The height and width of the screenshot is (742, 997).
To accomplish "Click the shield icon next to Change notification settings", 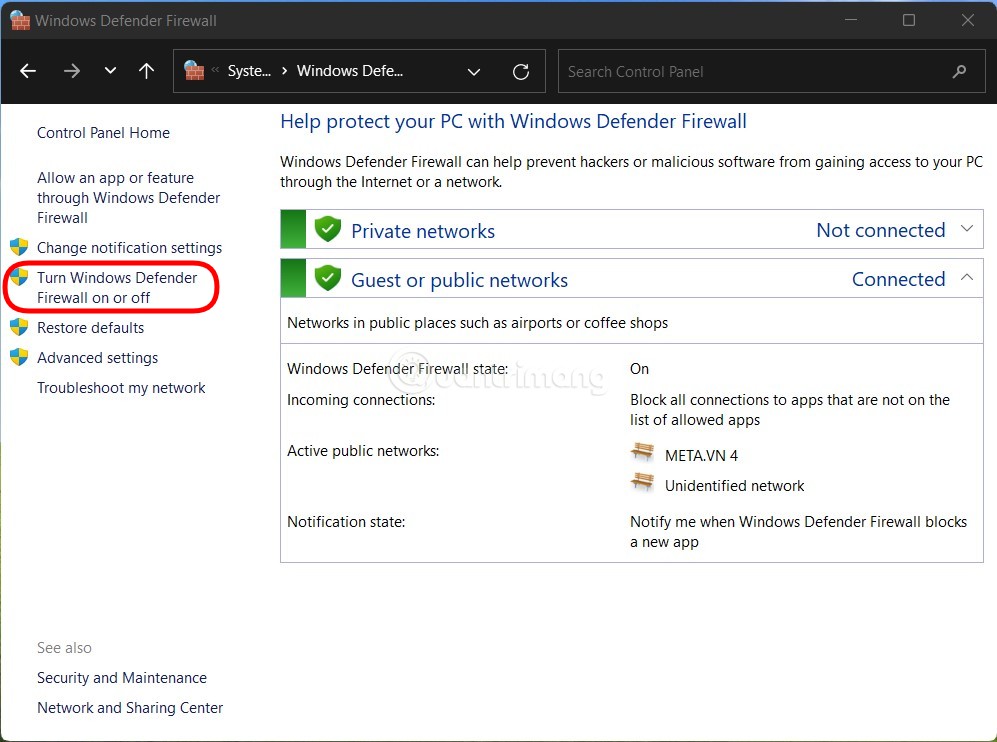I will 20,247.
